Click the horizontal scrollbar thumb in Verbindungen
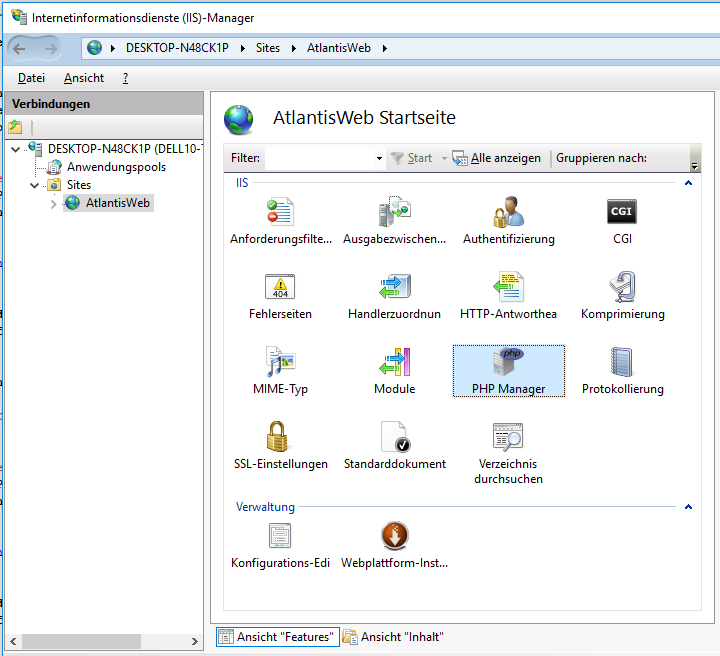Image resolution: width=720 pixels, height=656 pixels. tap(81, 642)
